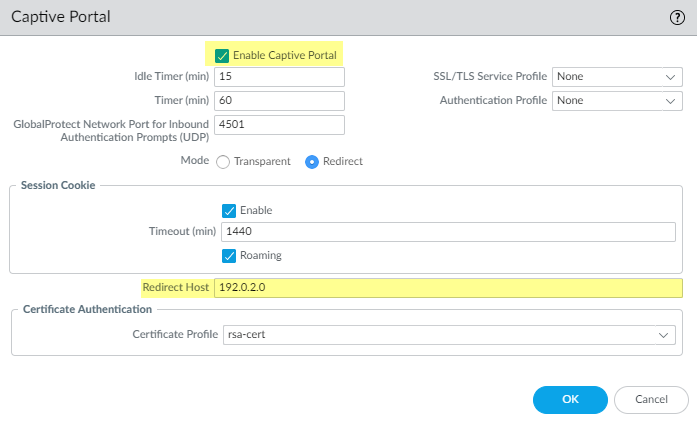The width and height of the screenshot is (697, 429).
Task: Click the Idle Timer input field
Action: point(279,77)
